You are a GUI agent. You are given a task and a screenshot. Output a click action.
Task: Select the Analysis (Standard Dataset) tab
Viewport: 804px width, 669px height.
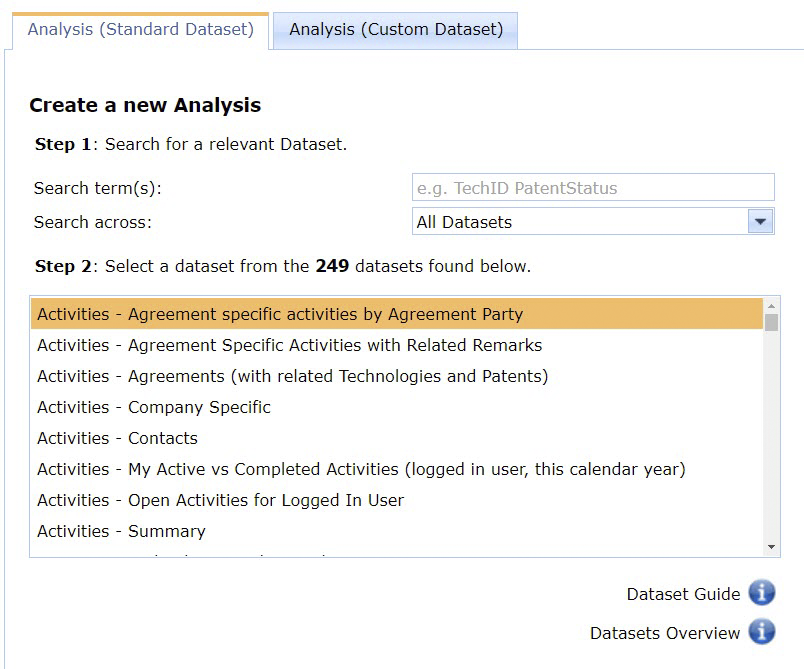pos(141,30)
